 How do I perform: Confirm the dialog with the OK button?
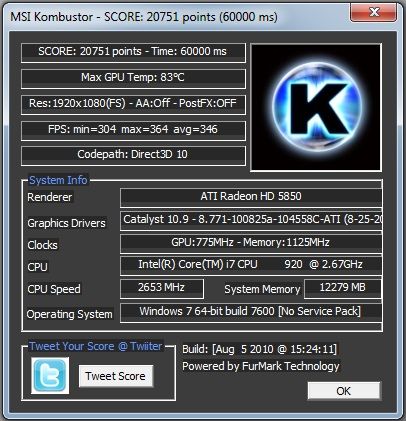coord(344,391)
